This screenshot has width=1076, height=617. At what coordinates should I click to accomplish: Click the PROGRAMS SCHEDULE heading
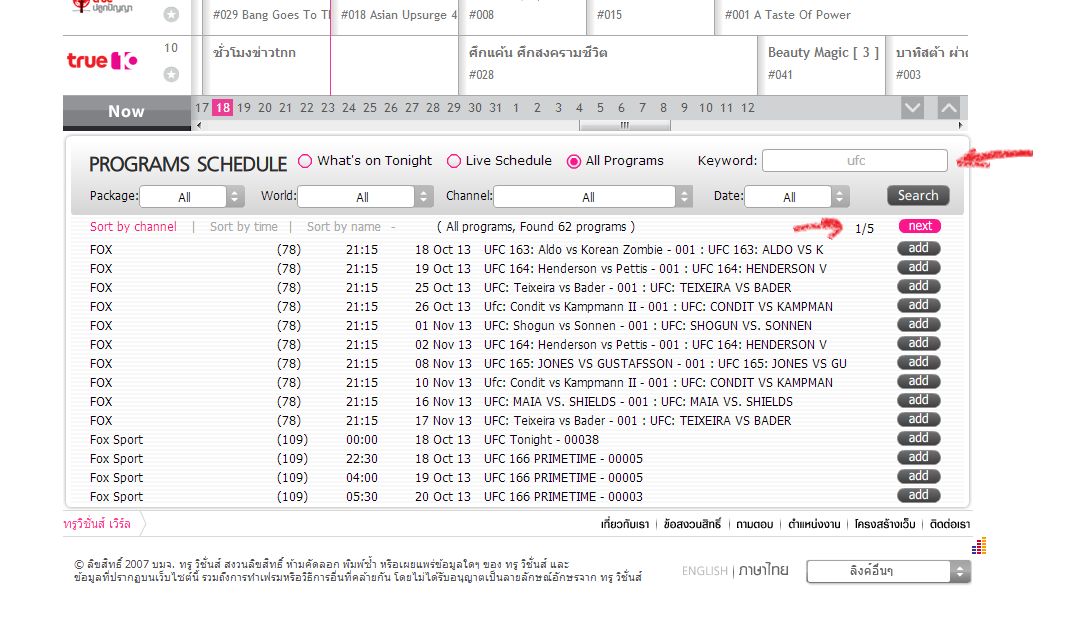(x=188, y=165)
